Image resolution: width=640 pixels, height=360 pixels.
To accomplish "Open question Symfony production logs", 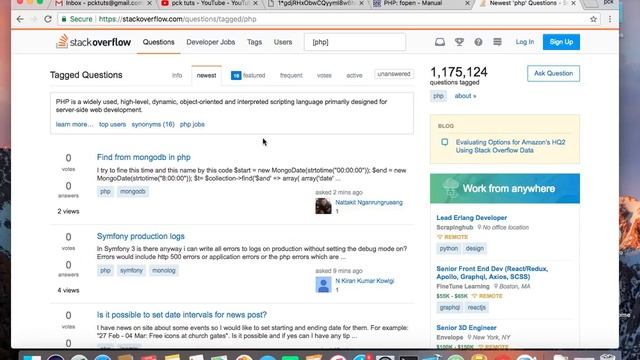I will click(140, 236).
